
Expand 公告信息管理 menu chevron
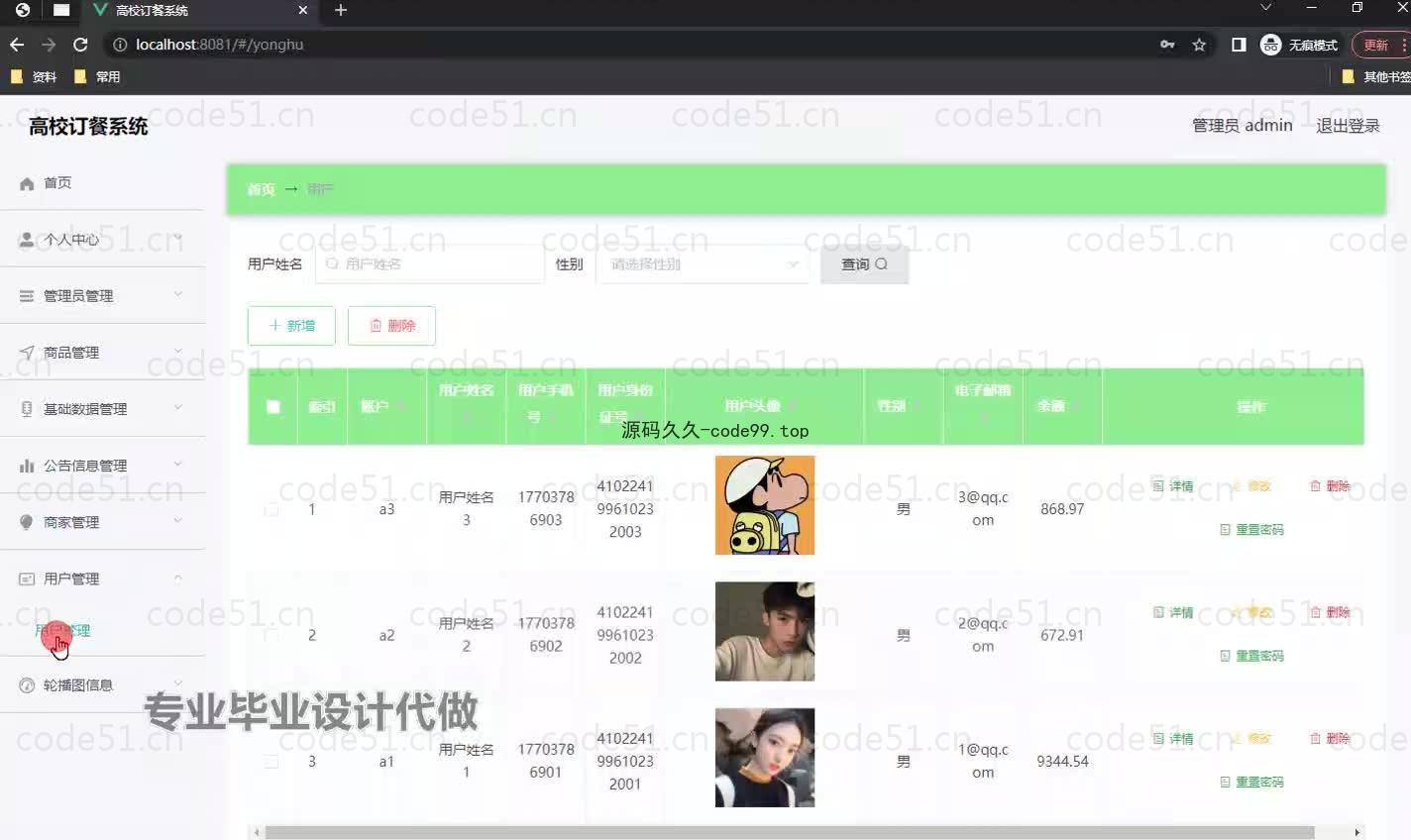178,464
